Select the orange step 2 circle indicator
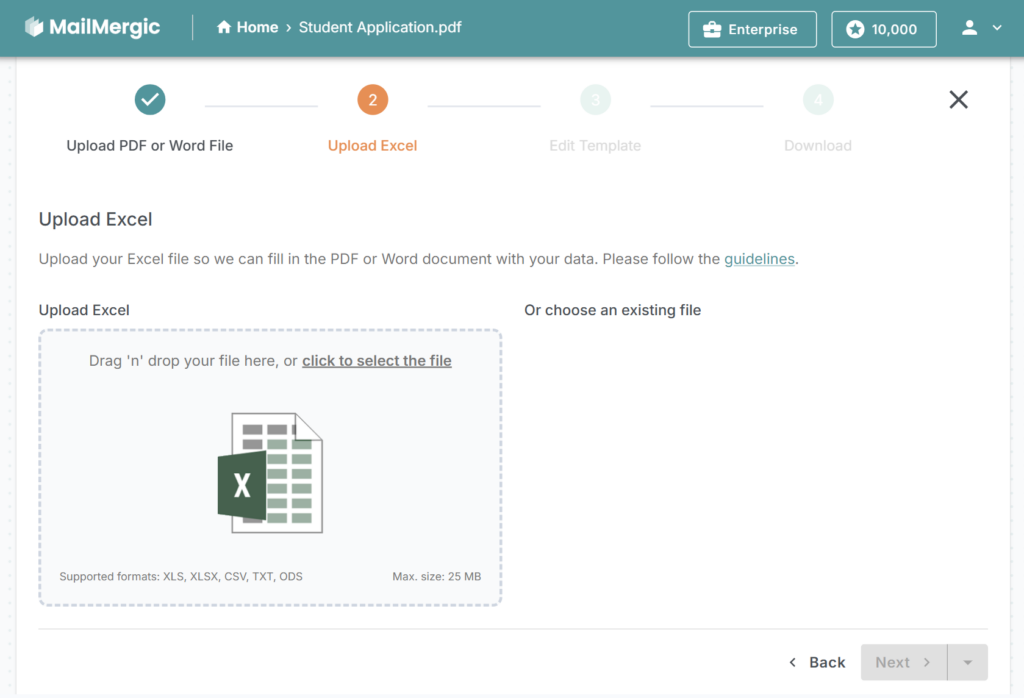Viewport: 1024px width, 698px height. pos(372,100)
